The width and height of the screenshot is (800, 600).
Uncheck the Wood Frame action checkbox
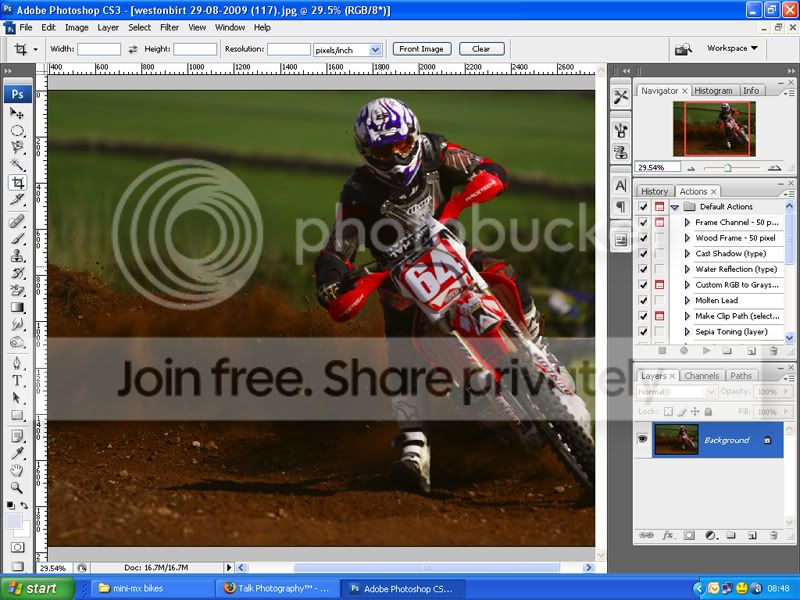coord(643,238)
